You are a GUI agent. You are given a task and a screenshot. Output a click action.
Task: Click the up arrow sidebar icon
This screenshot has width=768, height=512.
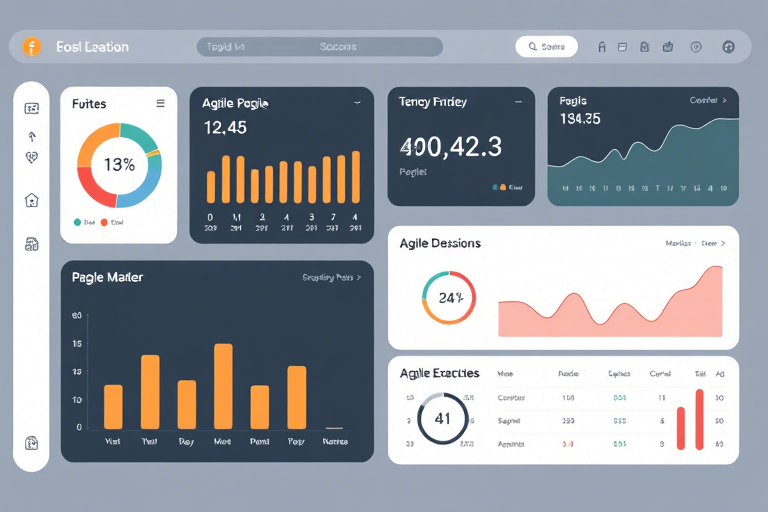click(32, 136)
